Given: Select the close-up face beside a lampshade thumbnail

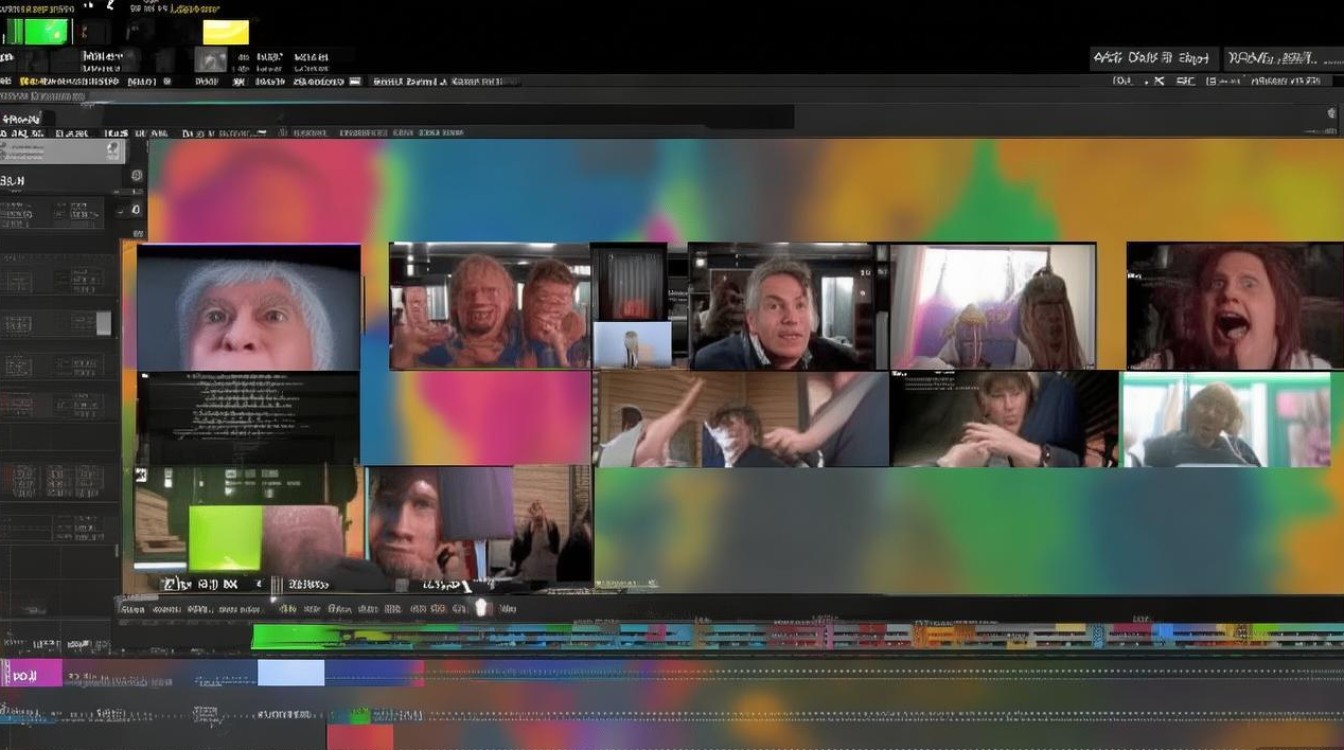Looking at the screenshot, I should click(440, 524).
